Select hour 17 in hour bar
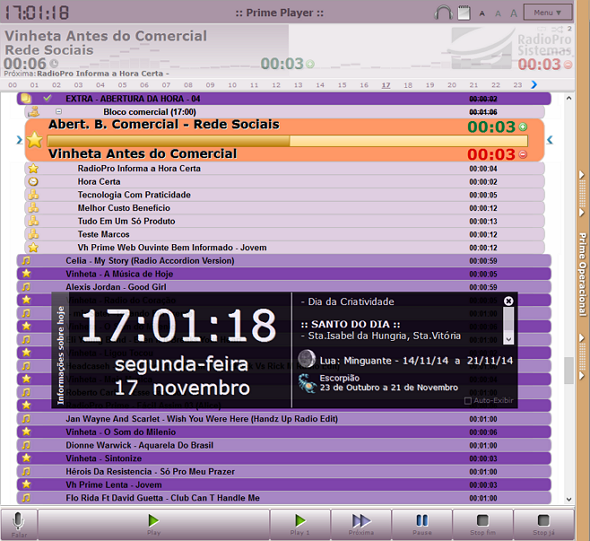 (x=386, y=85)
